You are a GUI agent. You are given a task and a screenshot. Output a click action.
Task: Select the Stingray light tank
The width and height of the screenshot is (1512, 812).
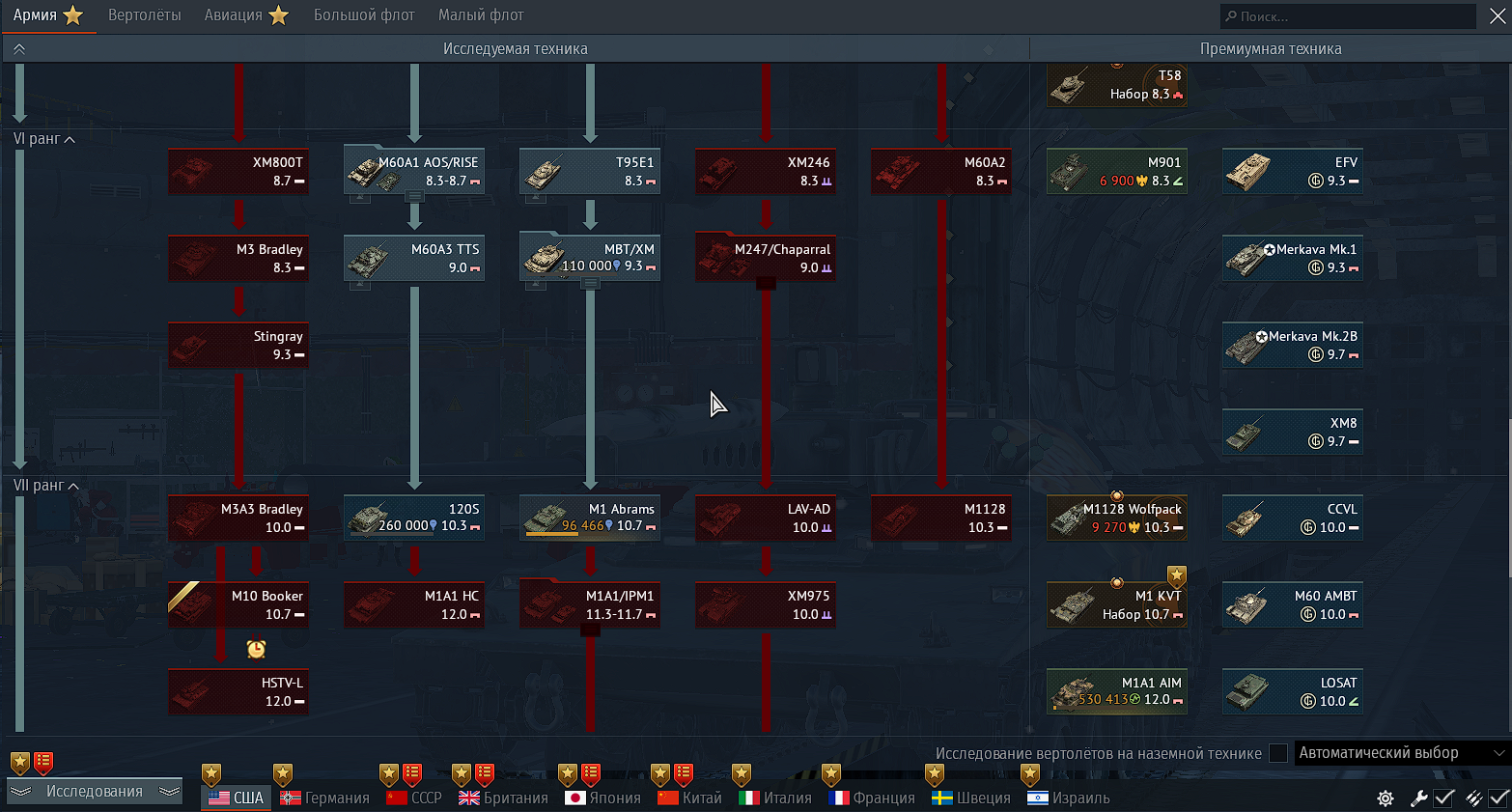click(238, 345)
